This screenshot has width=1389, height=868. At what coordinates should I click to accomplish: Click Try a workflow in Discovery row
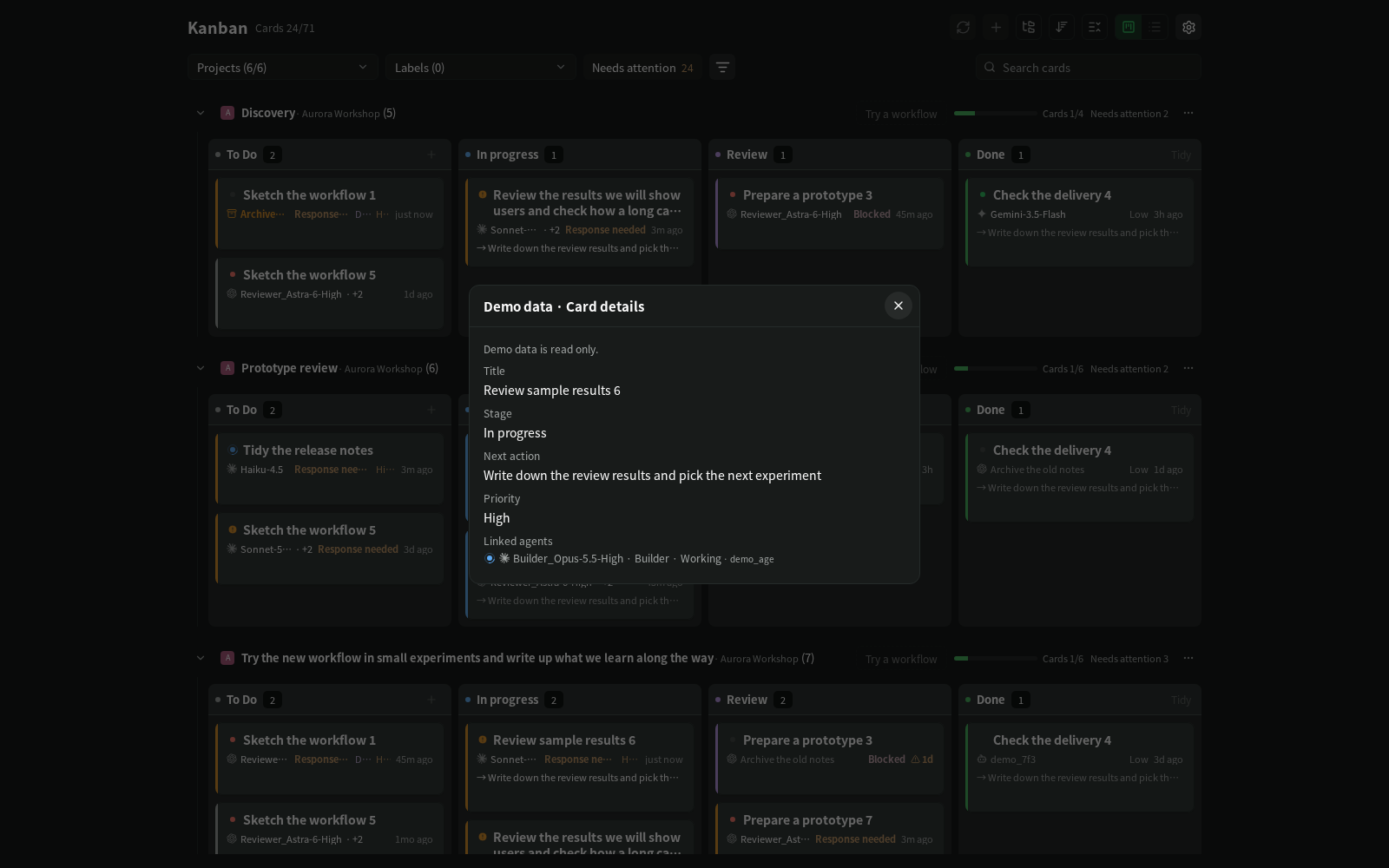tap(901, 114)
